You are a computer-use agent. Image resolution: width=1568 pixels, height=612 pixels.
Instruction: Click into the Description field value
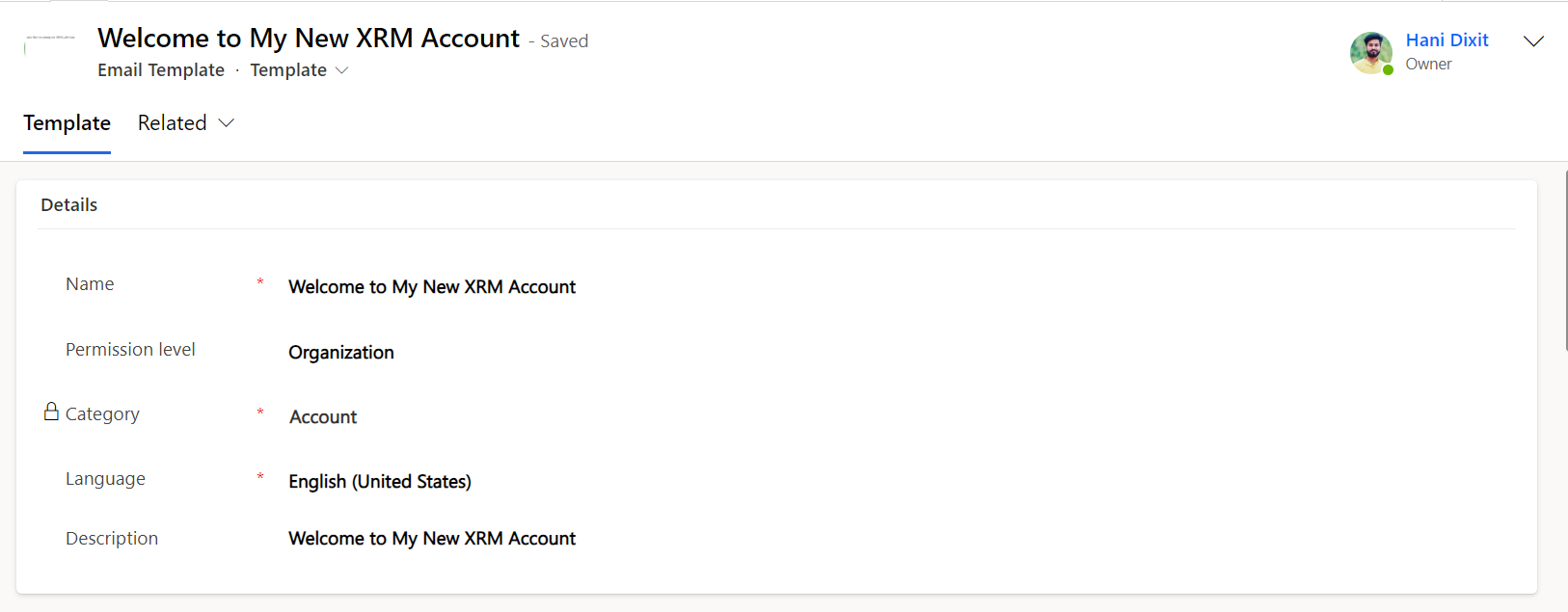[x=432, y=539]
